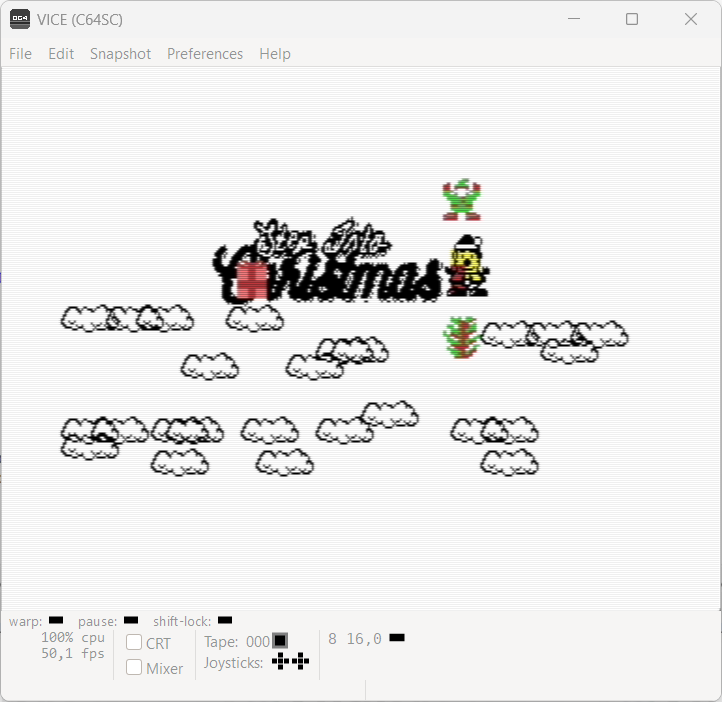Click the green elf sprite above the title
722x702 pixels.
coord(461,200)
